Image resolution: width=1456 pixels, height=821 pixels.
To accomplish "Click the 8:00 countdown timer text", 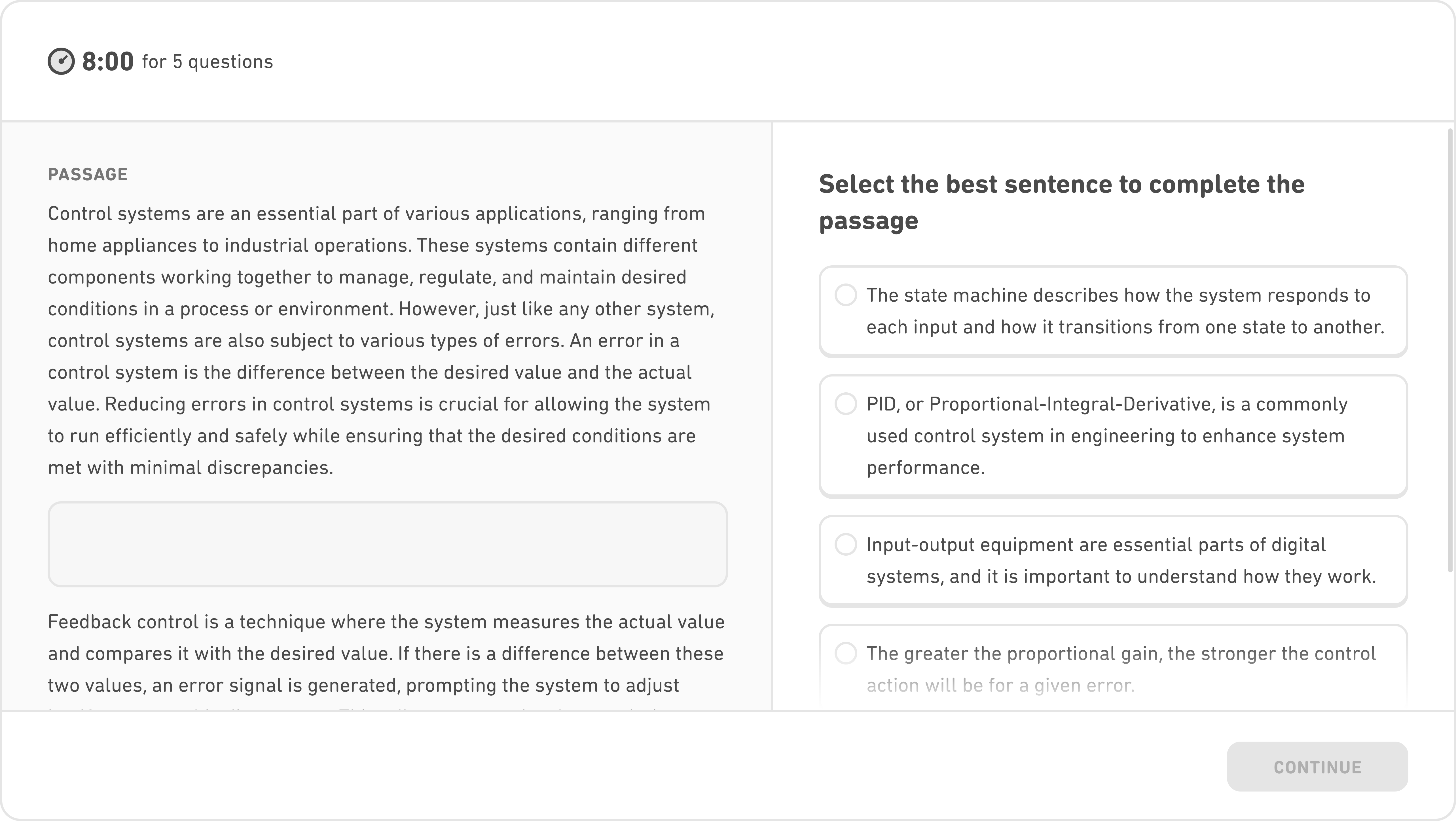I will point(107,61).
